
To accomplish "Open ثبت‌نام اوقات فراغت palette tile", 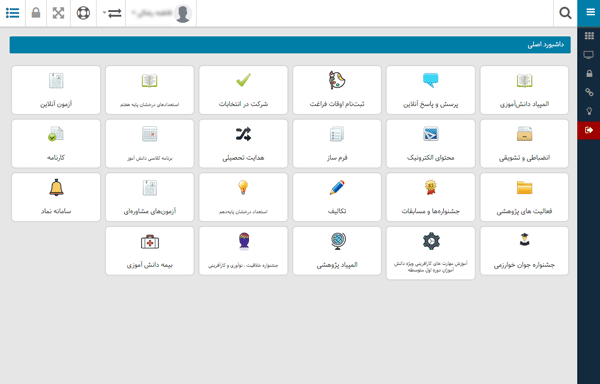I will 337,90.
